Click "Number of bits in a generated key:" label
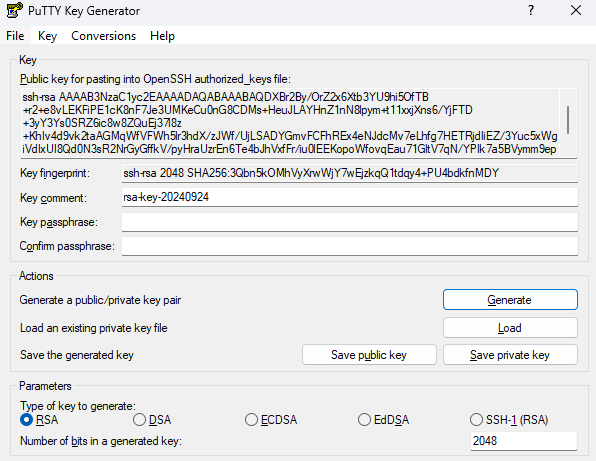 pos(101,441)
